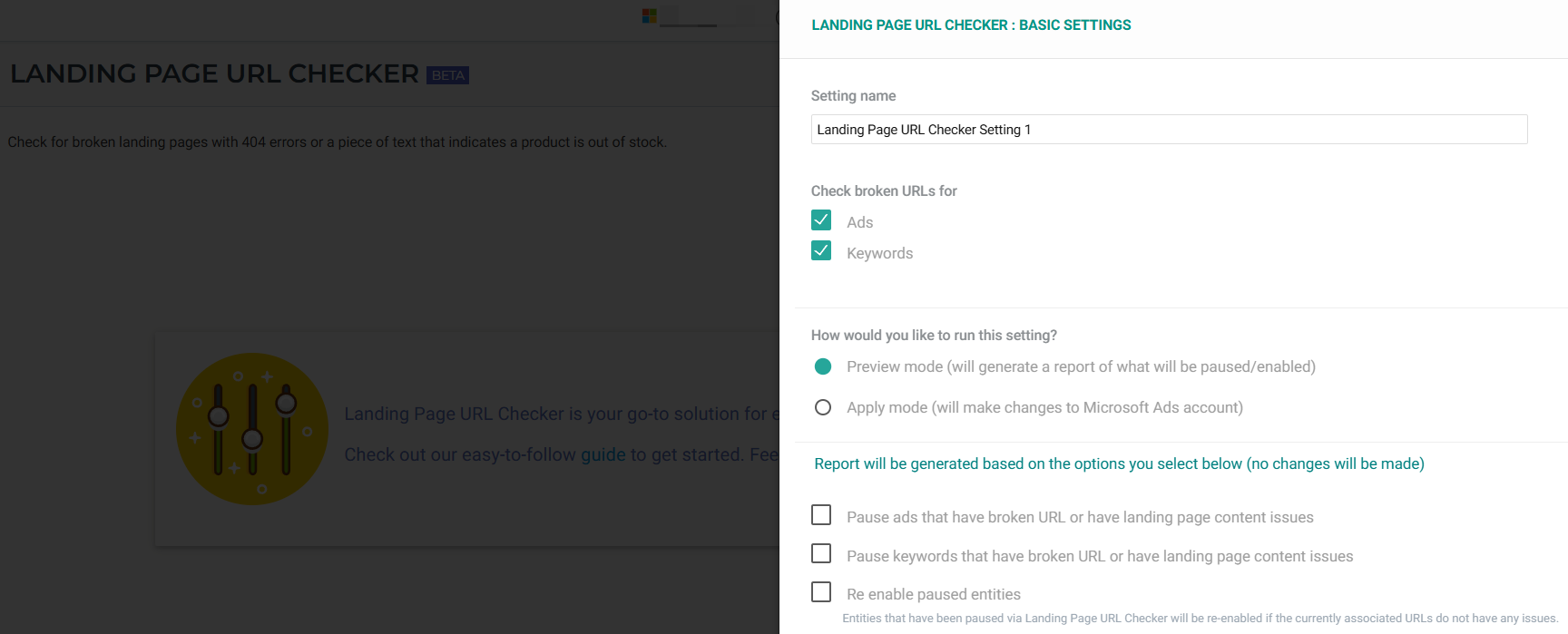Uncheck the Ads checkbox
1568x634 pixels.
coord(821,220)
